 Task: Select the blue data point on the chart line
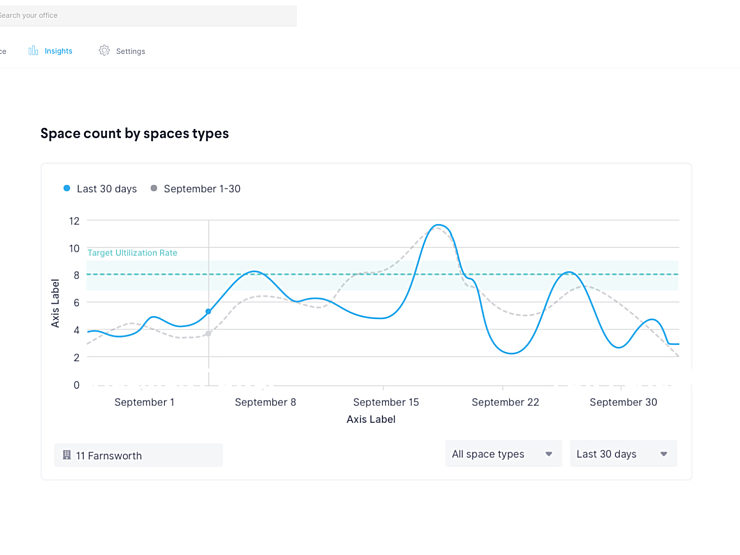208,311
